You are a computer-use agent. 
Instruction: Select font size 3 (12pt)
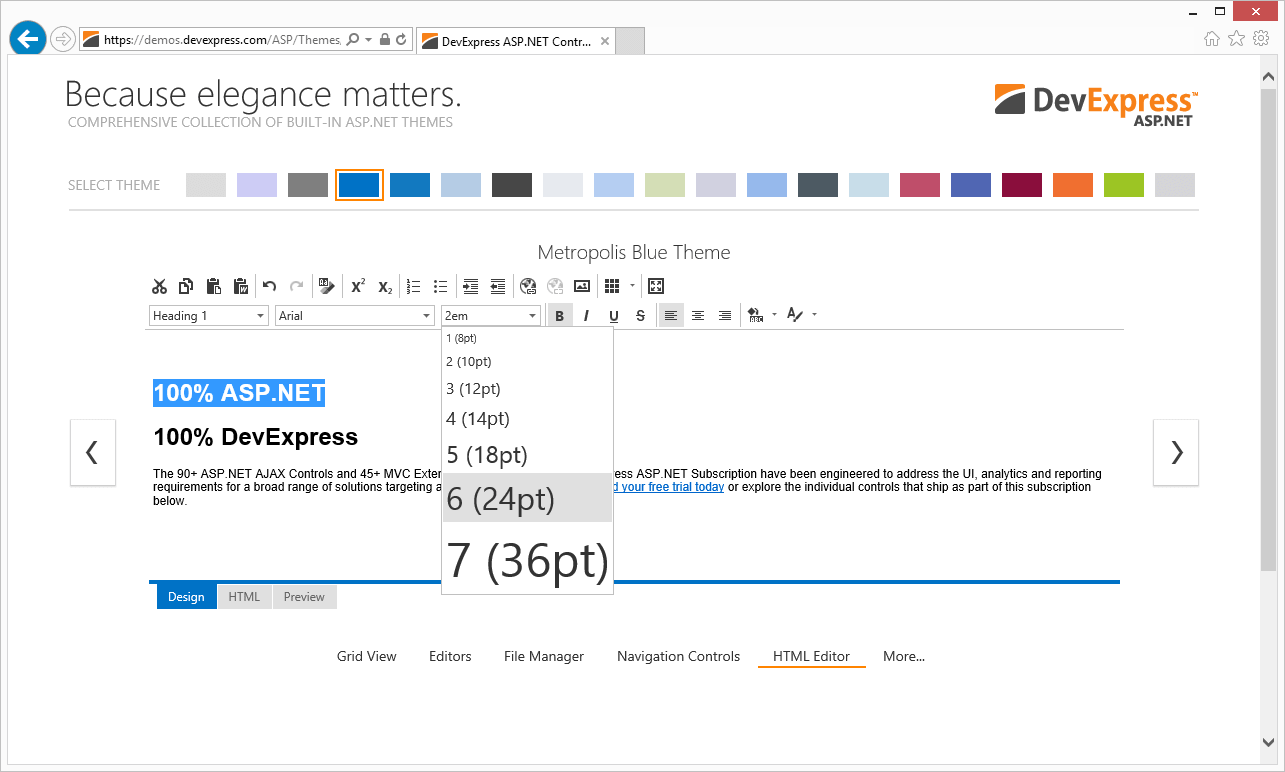527,388
